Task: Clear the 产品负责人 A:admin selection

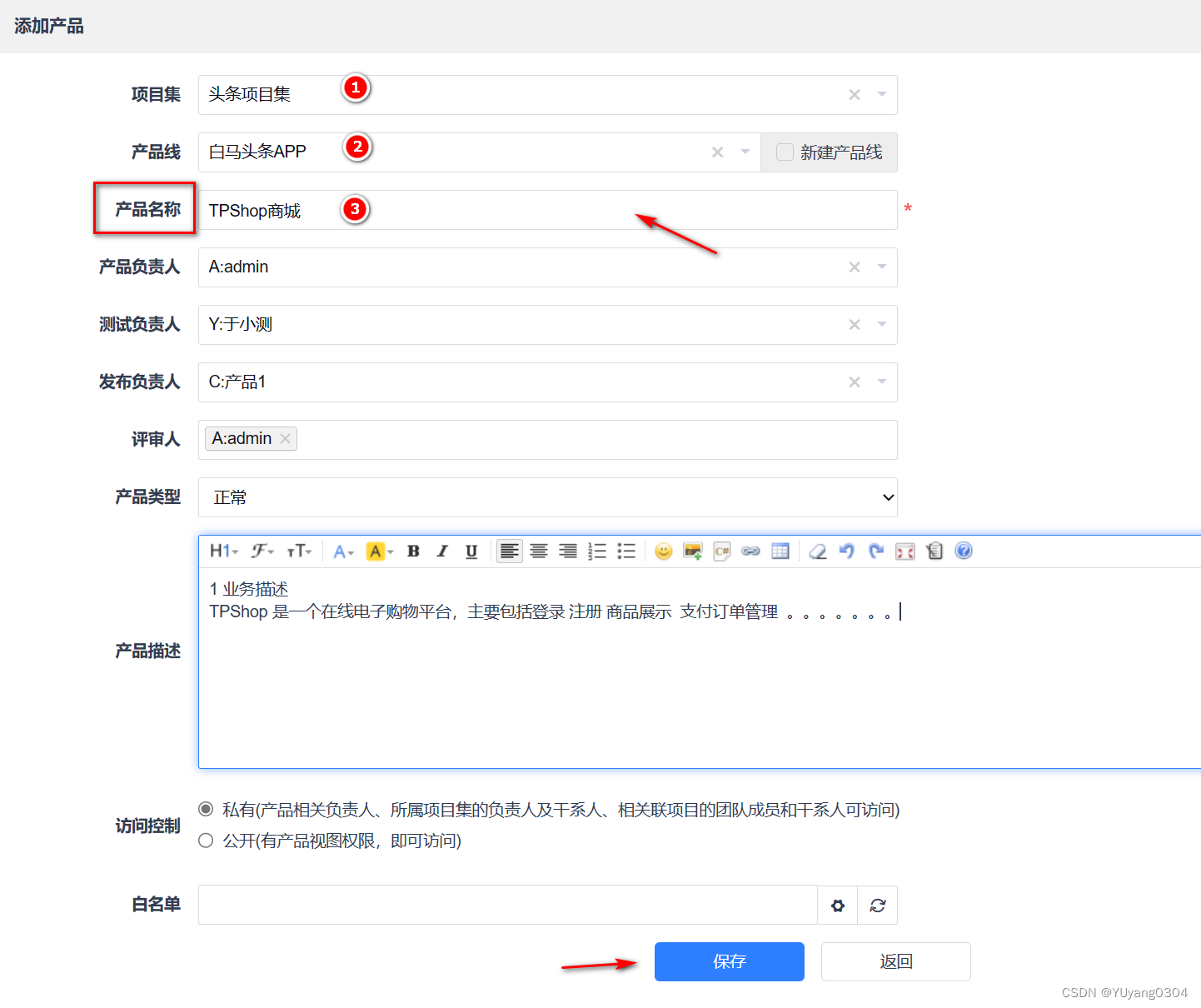Action: click(x=855, y=267)
